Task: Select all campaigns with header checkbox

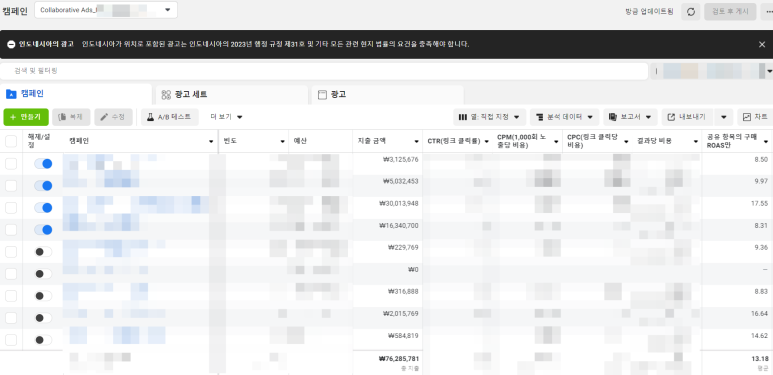Action: pos(11,141)
